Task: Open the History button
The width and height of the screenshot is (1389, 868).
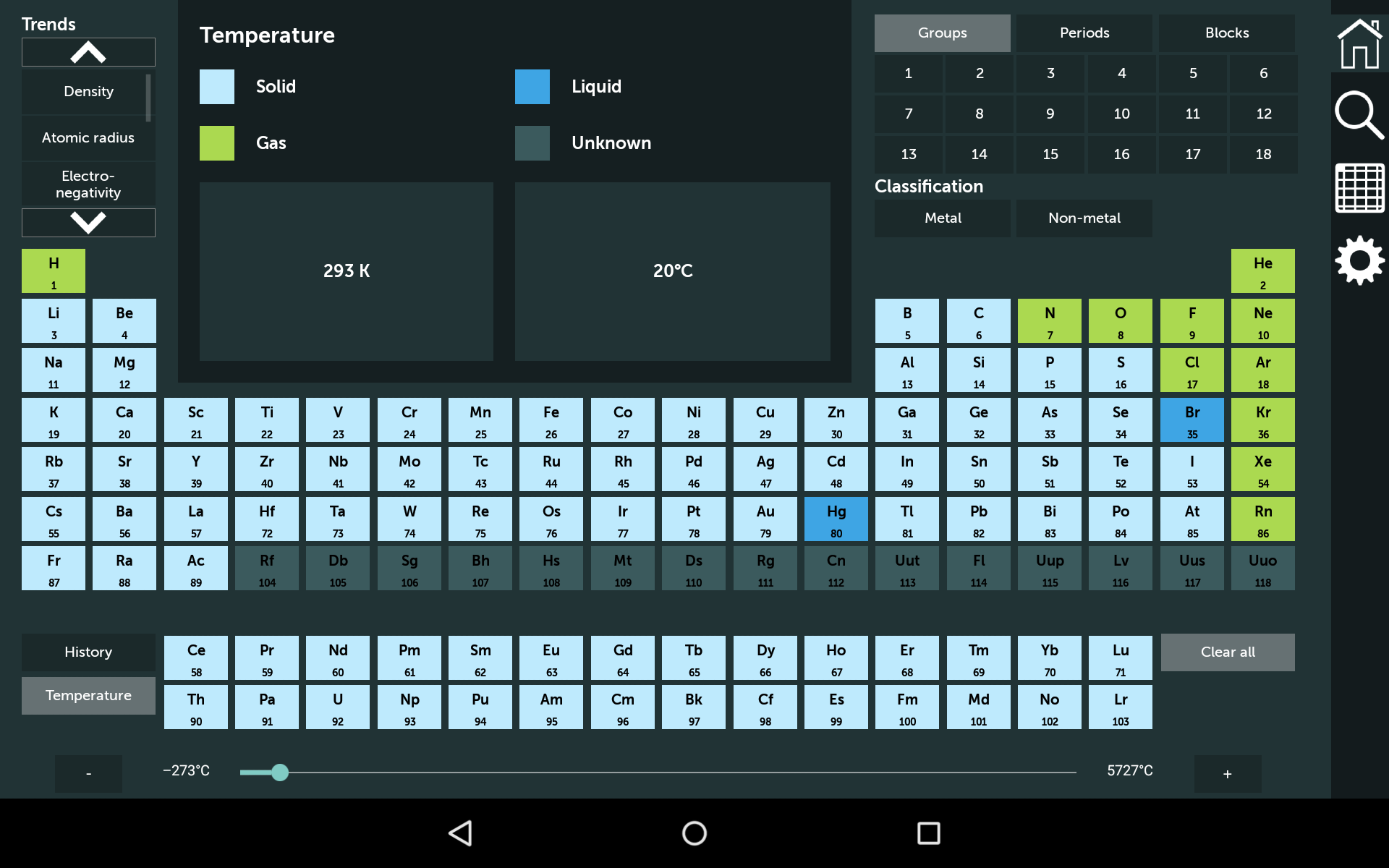Action: click(x=88, y=652)
